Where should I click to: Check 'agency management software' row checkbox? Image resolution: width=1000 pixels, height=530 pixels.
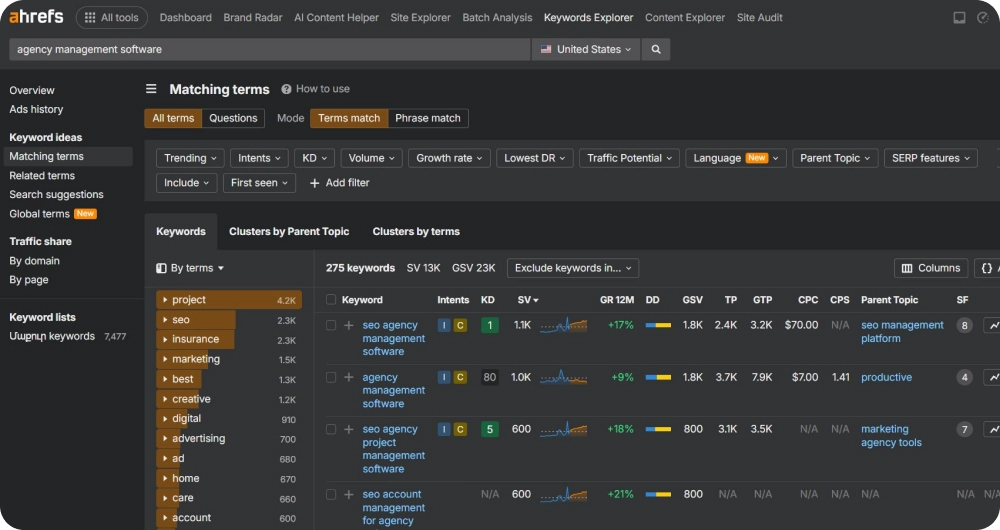pyautogui.click(x=331, y=378)
